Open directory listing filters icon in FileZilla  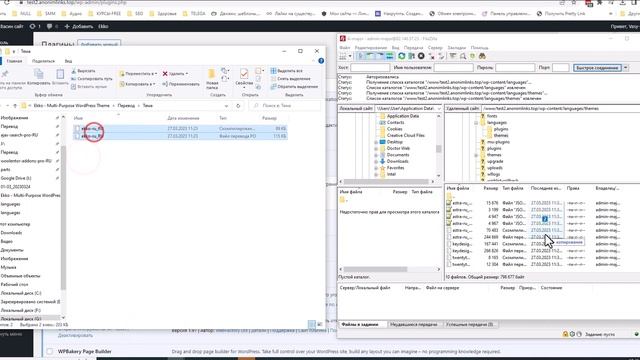(x=453, y=56)
